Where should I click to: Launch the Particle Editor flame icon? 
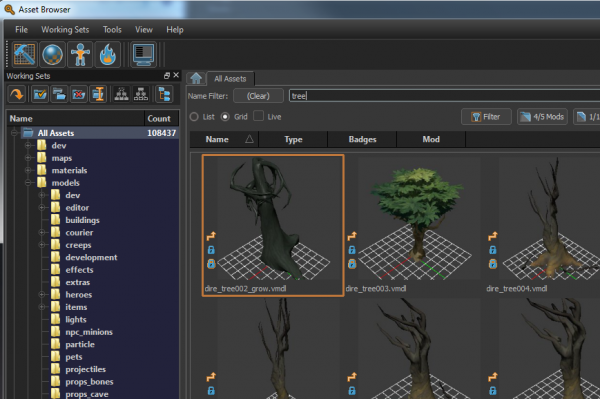tap(108, 54)
